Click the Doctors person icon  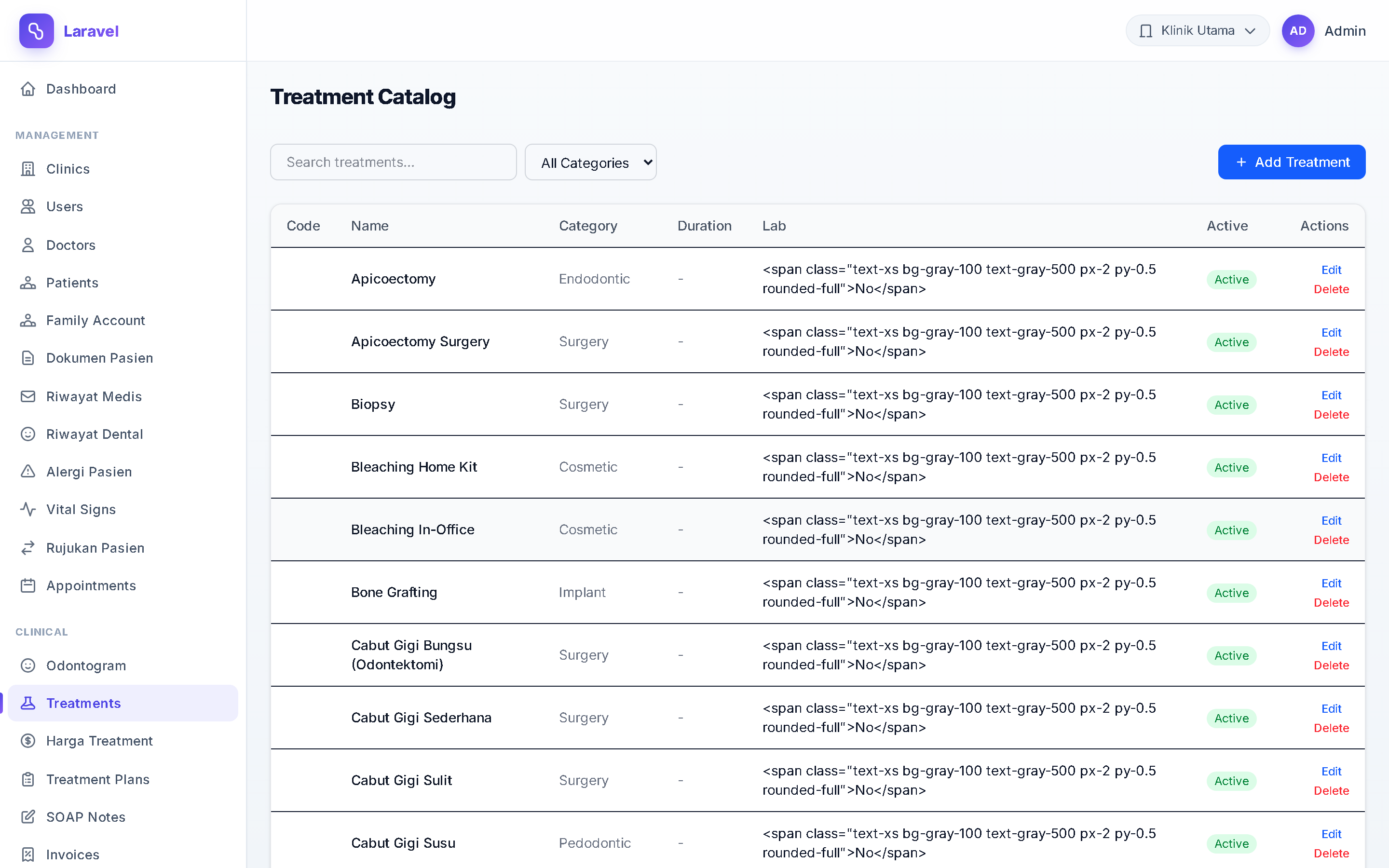28,245
